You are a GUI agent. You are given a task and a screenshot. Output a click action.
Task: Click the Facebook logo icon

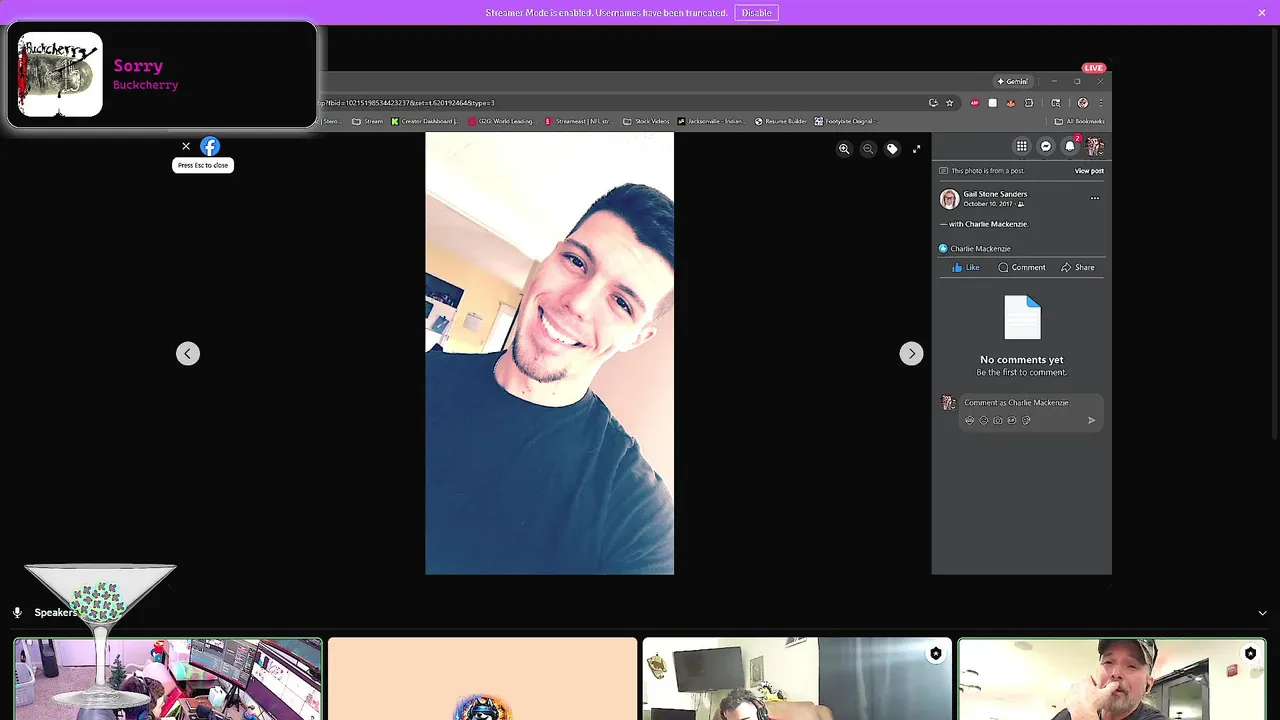click(210, 146)
